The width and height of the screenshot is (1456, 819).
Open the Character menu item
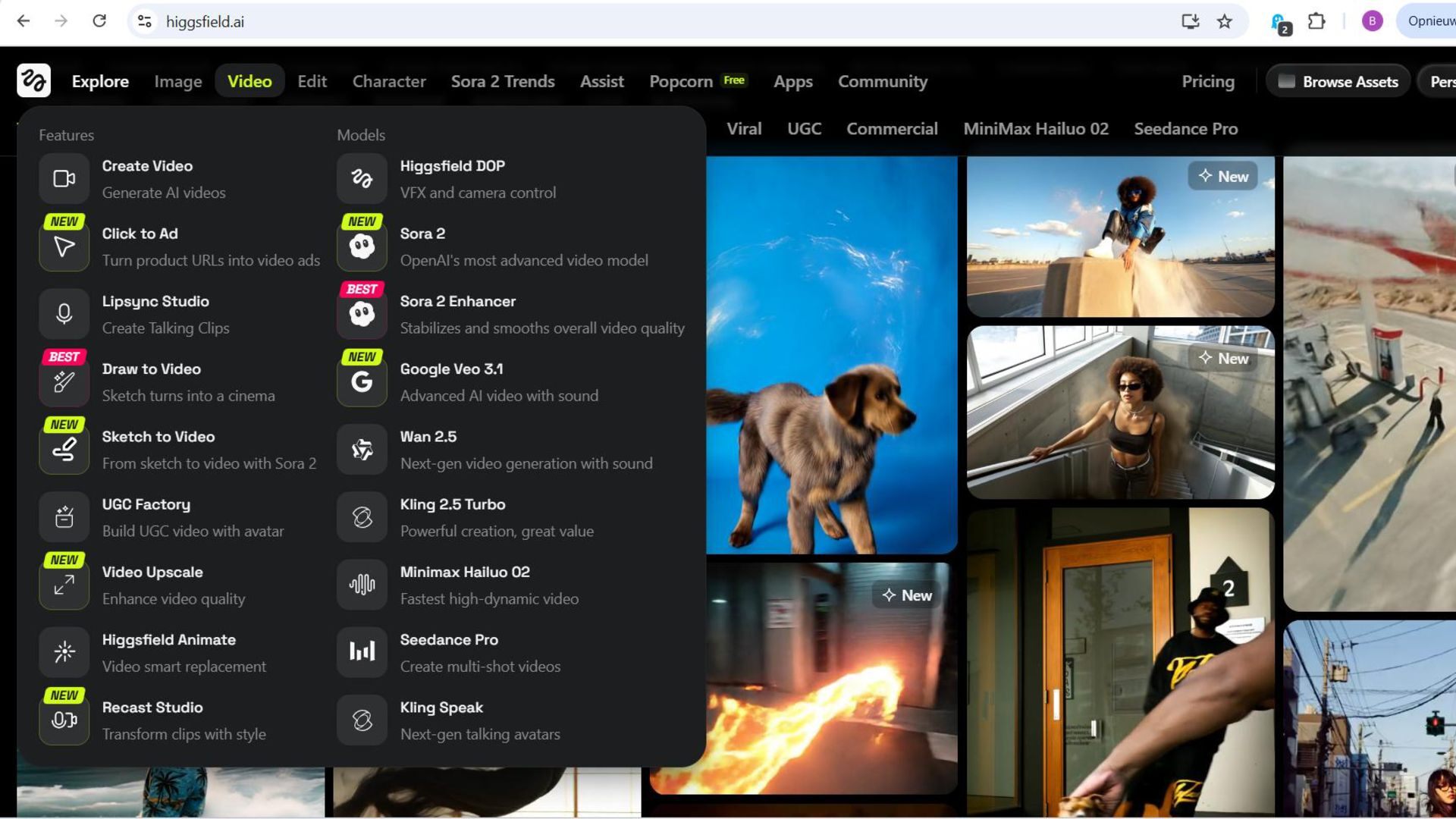(388, 81)
